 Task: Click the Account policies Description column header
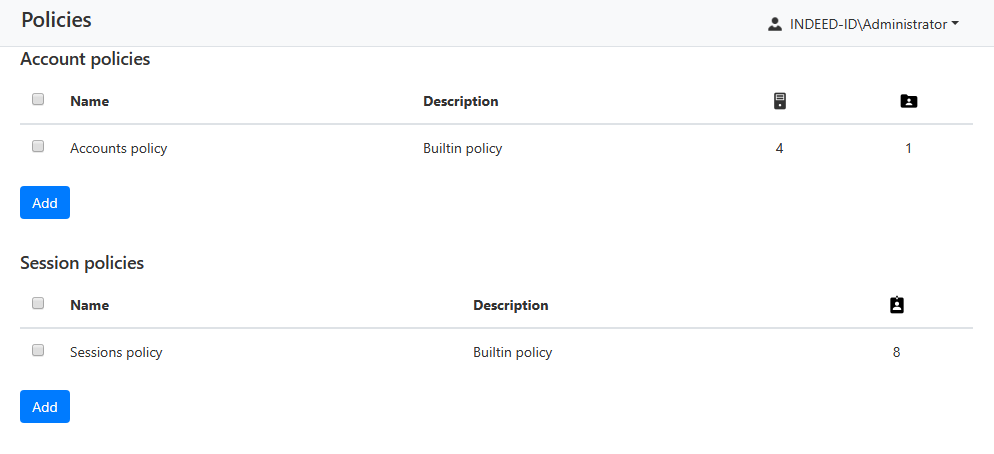pos(460,101)
